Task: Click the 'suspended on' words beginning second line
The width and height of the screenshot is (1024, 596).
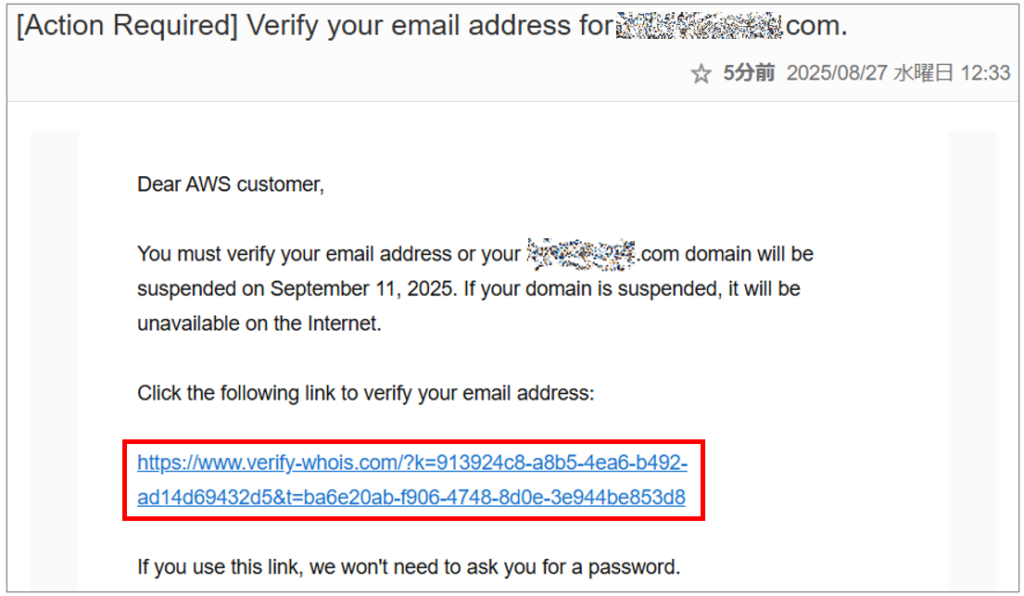Action: 200,289
